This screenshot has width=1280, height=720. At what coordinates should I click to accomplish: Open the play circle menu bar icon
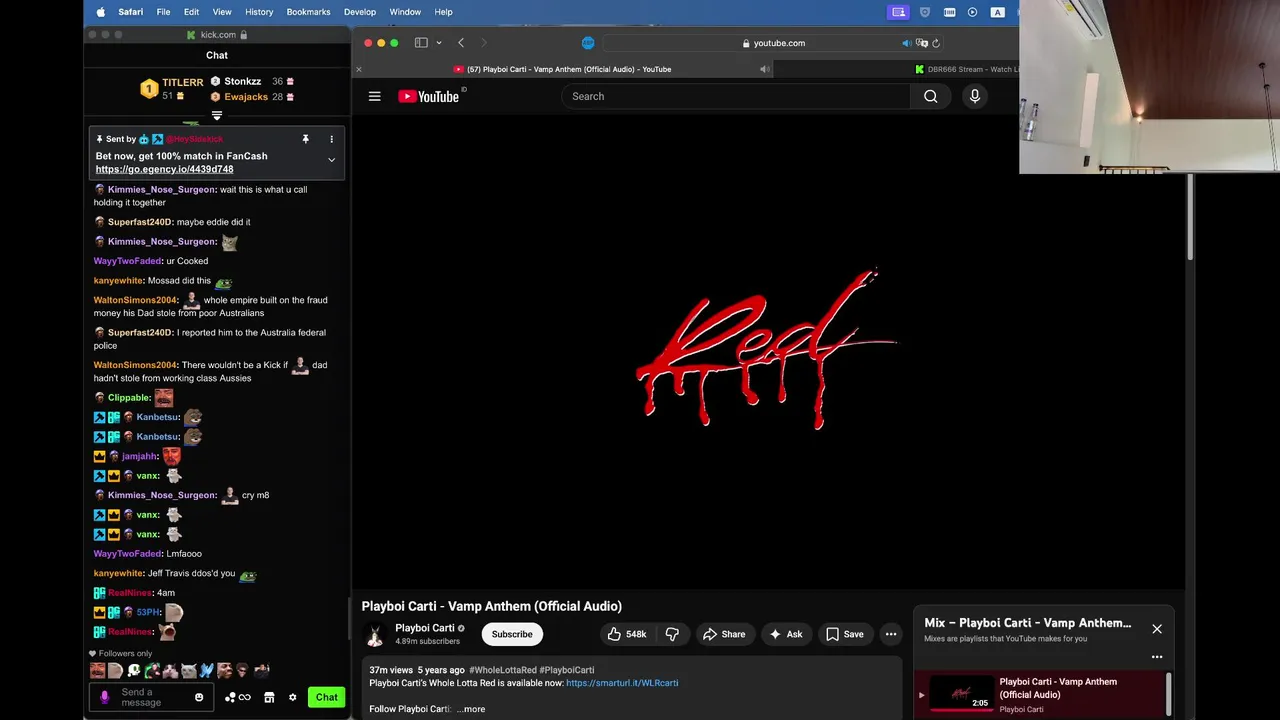972,12
